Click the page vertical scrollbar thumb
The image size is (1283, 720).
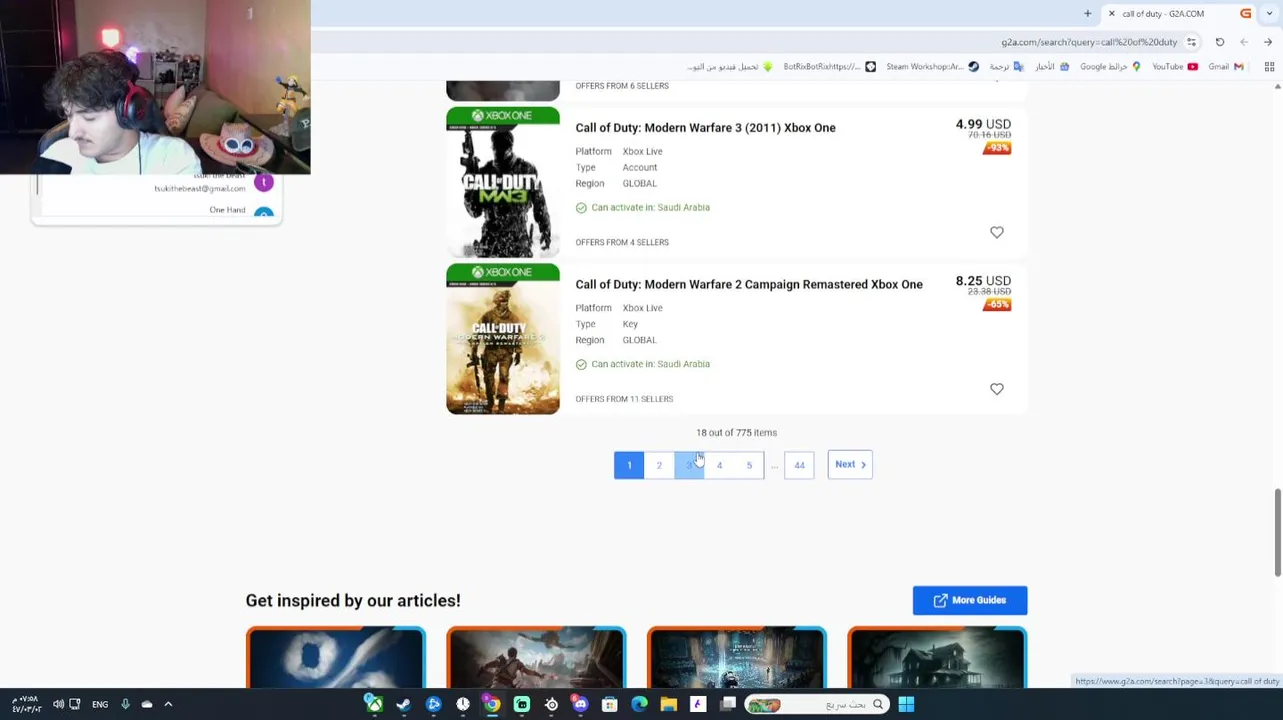(x=1277, y=533)
